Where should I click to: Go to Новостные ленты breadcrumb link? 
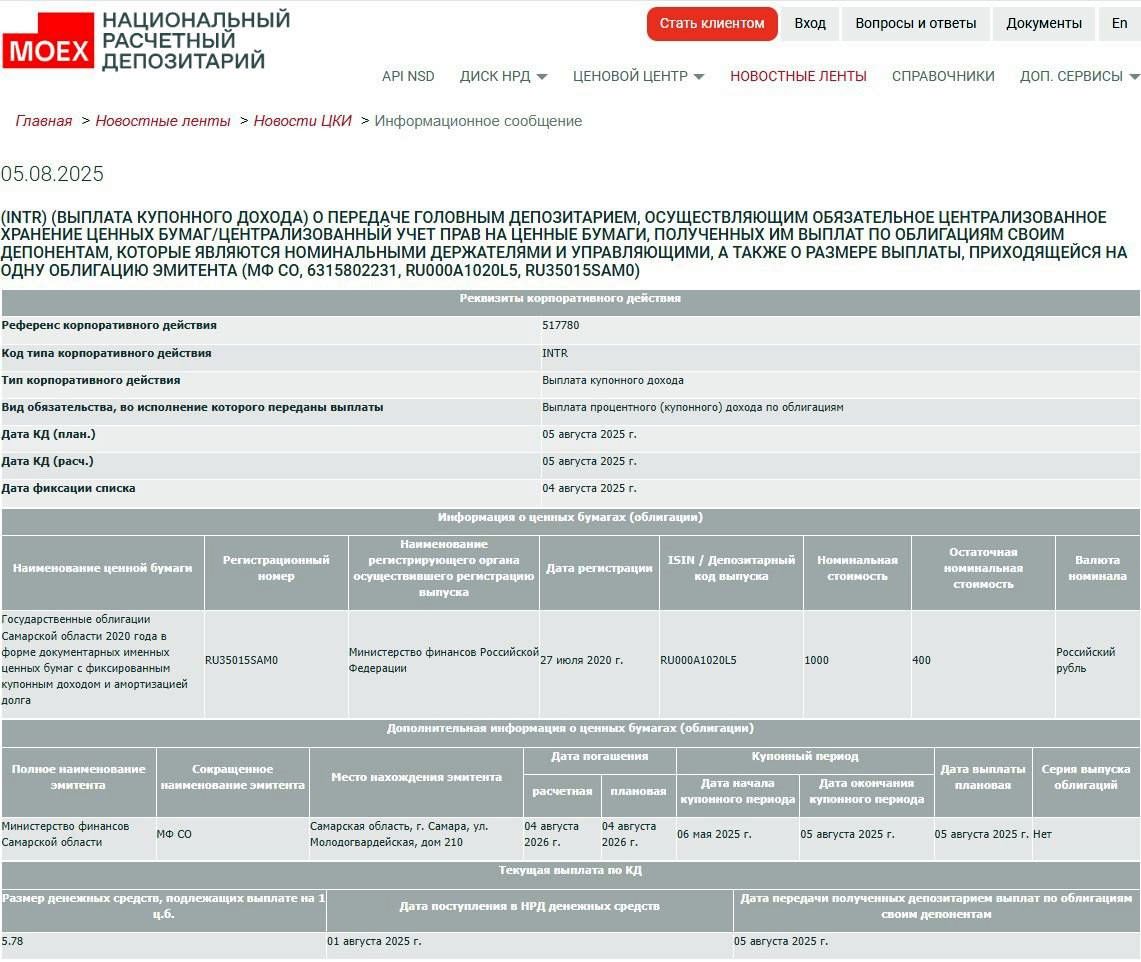[x=163, y=121]
